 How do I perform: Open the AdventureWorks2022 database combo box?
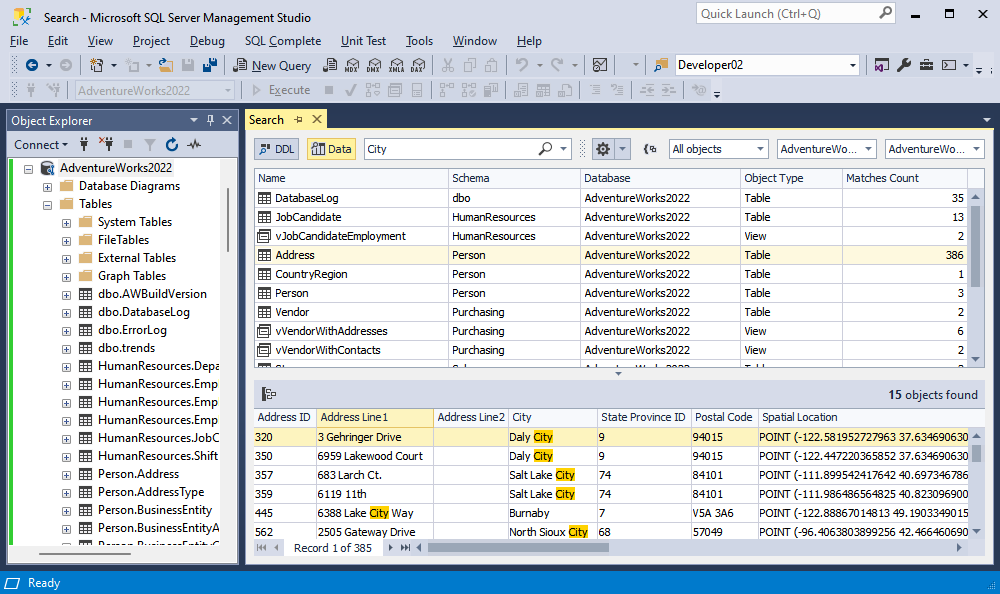tap(154, 91)
